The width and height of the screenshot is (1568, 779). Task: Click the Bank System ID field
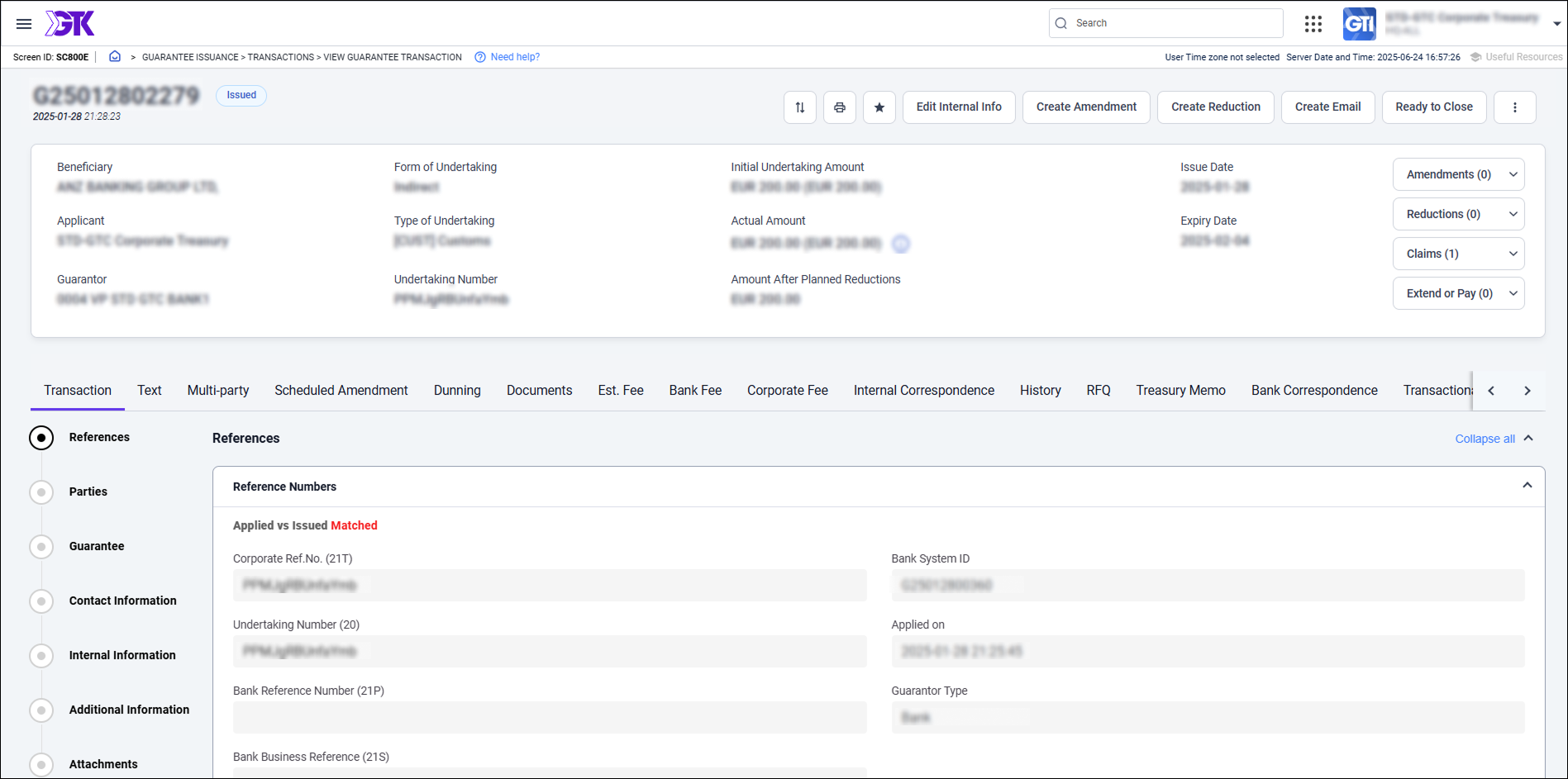click(1208, 585)
